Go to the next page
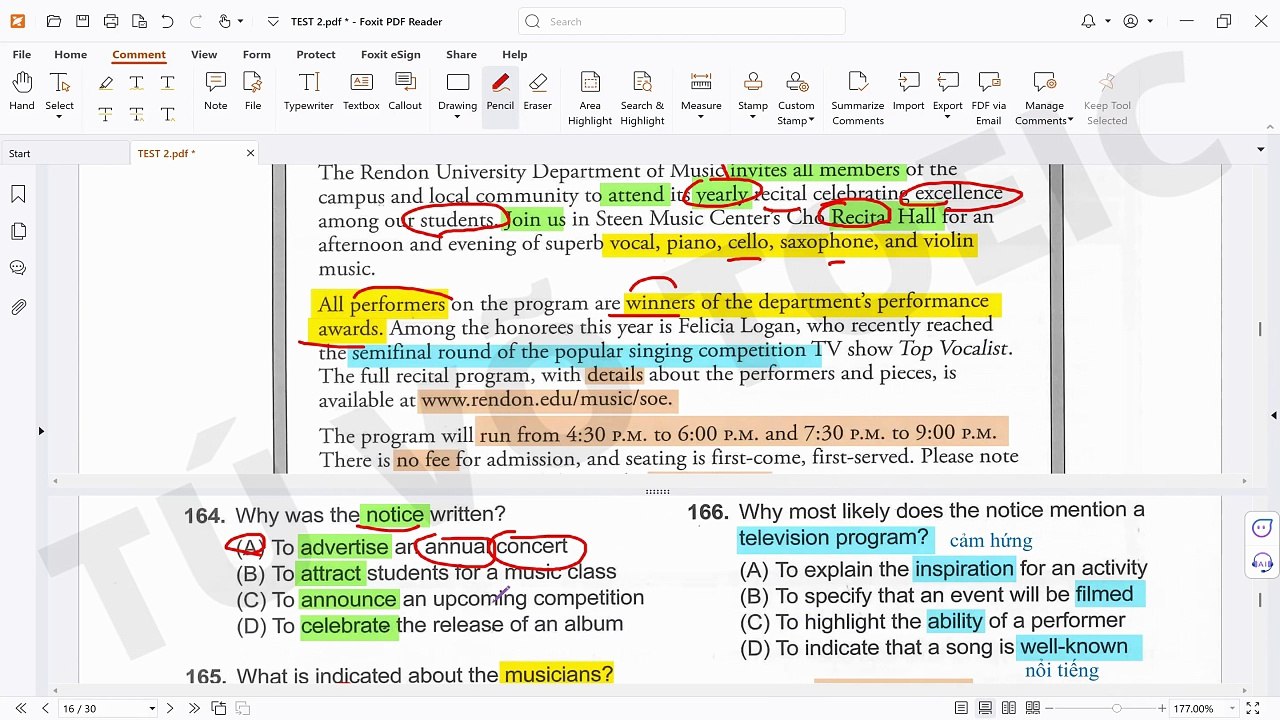1280x720 pixels. coord(170,708)
